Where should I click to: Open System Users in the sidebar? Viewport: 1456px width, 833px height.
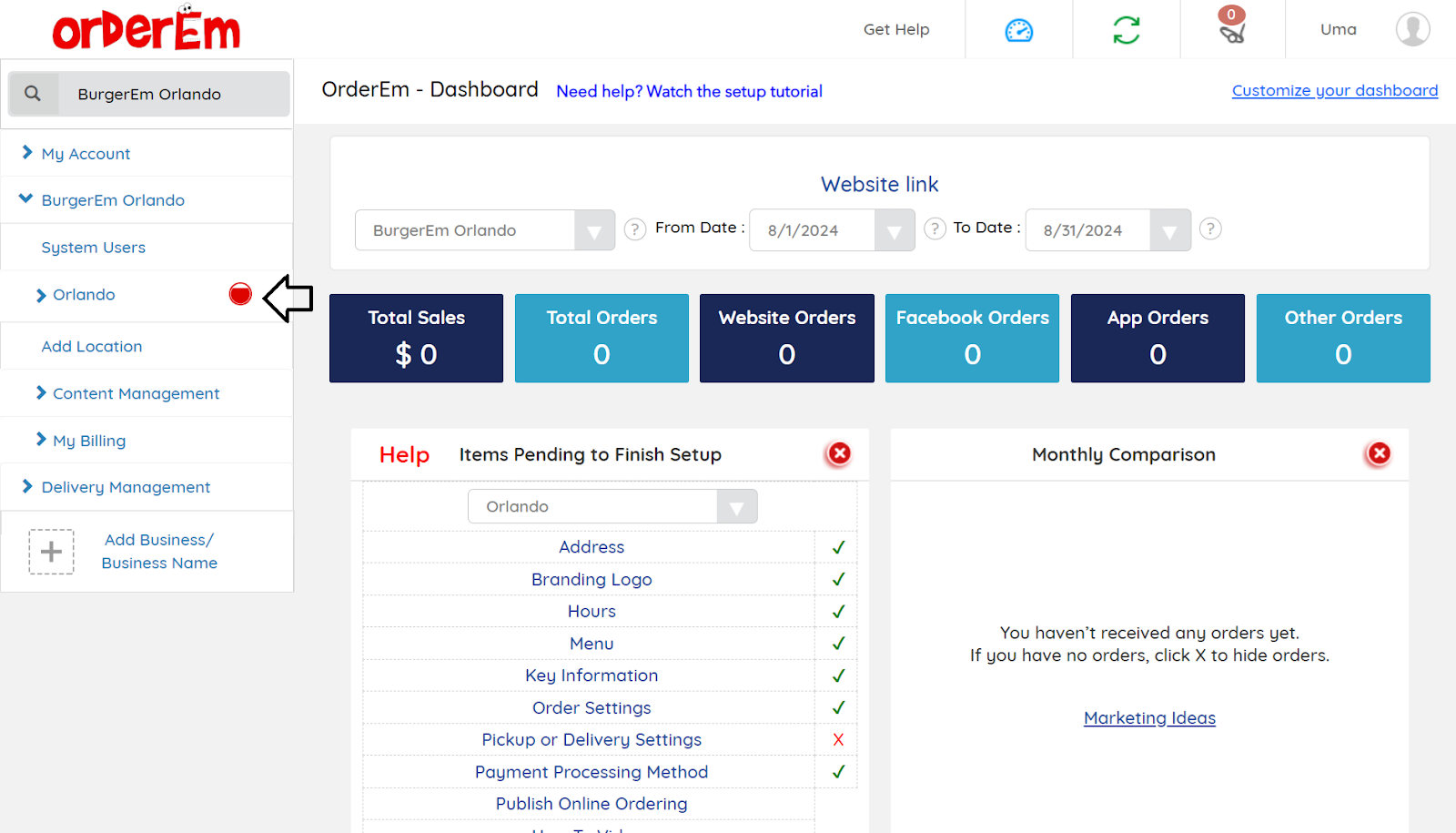pyautogui.click(x=93, y=248)
